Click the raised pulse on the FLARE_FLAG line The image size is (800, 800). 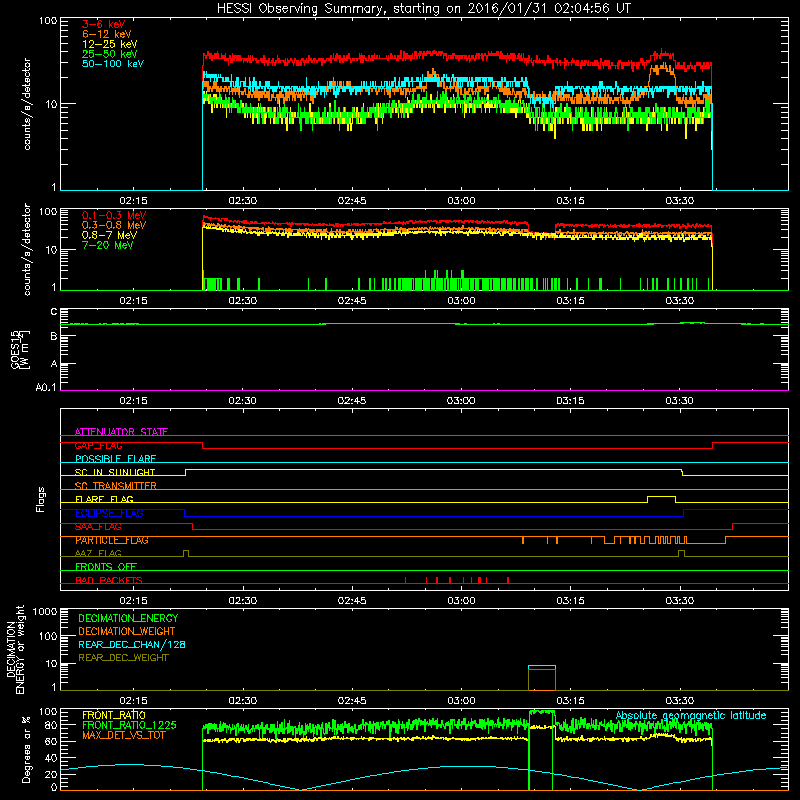coord(661,497)
